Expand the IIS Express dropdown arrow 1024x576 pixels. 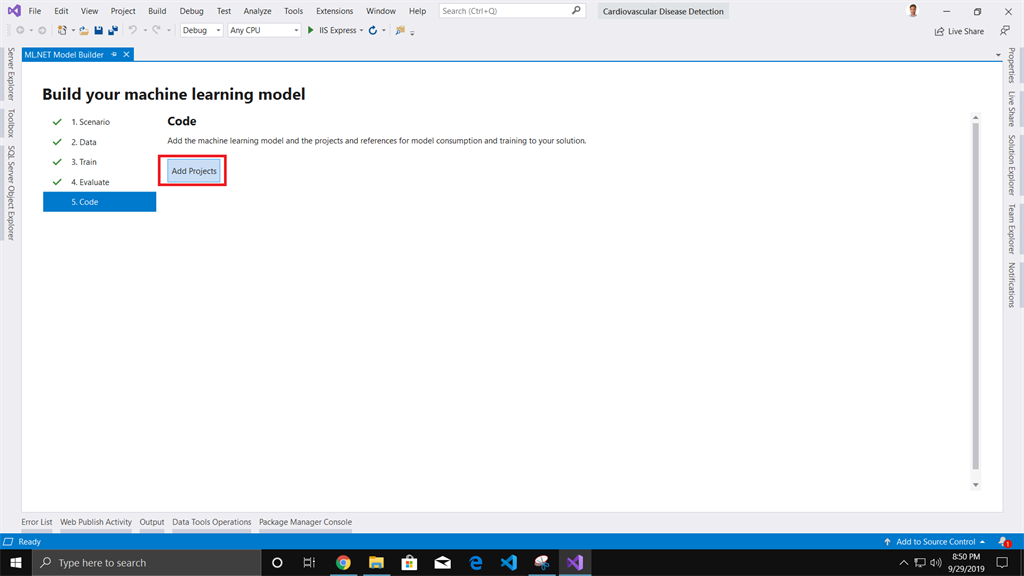tap(361, 30)
